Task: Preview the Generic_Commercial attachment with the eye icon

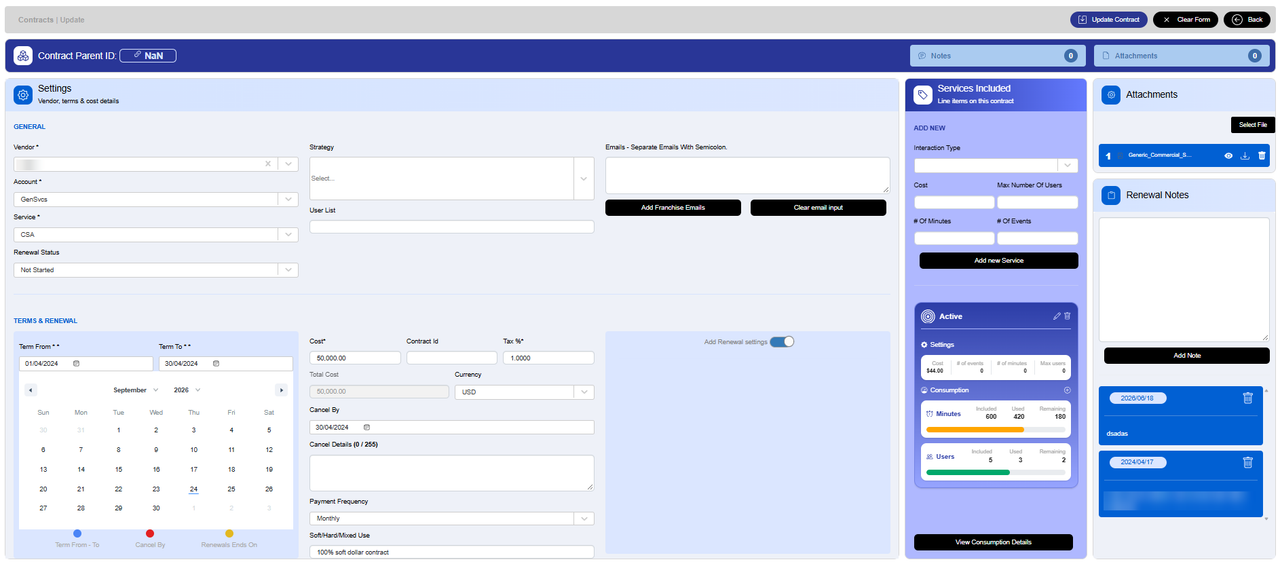Action: (1228, 155)
